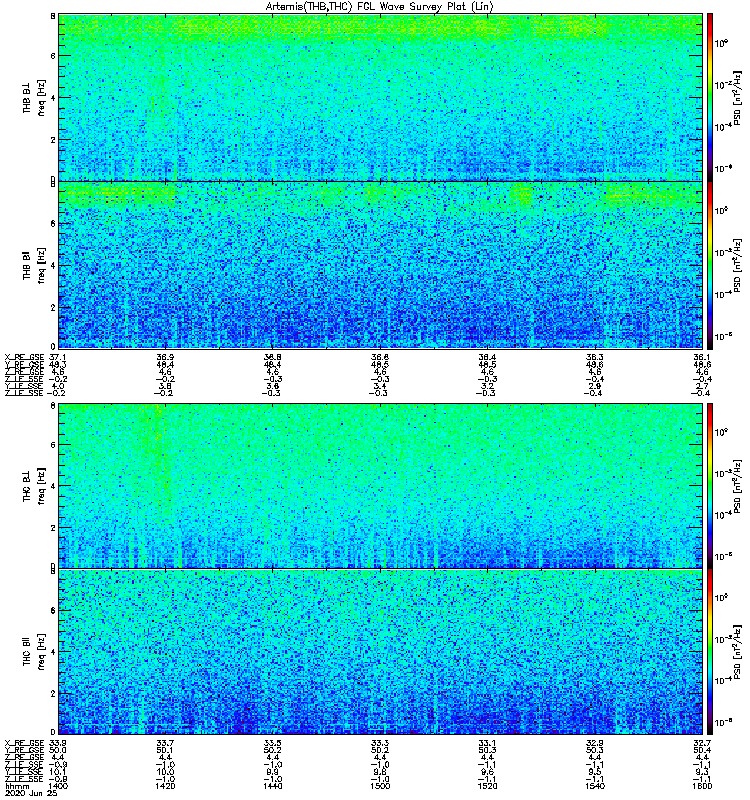Click the 32.7 THC X position value
750x800 pixels.
703,743
